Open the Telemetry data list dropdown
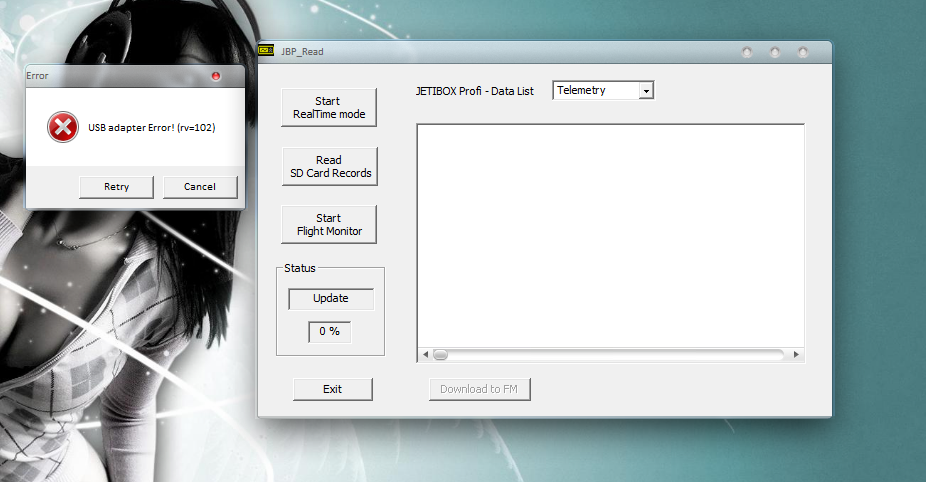Viewport: 926px width, 482px height. tap(646, 91)
